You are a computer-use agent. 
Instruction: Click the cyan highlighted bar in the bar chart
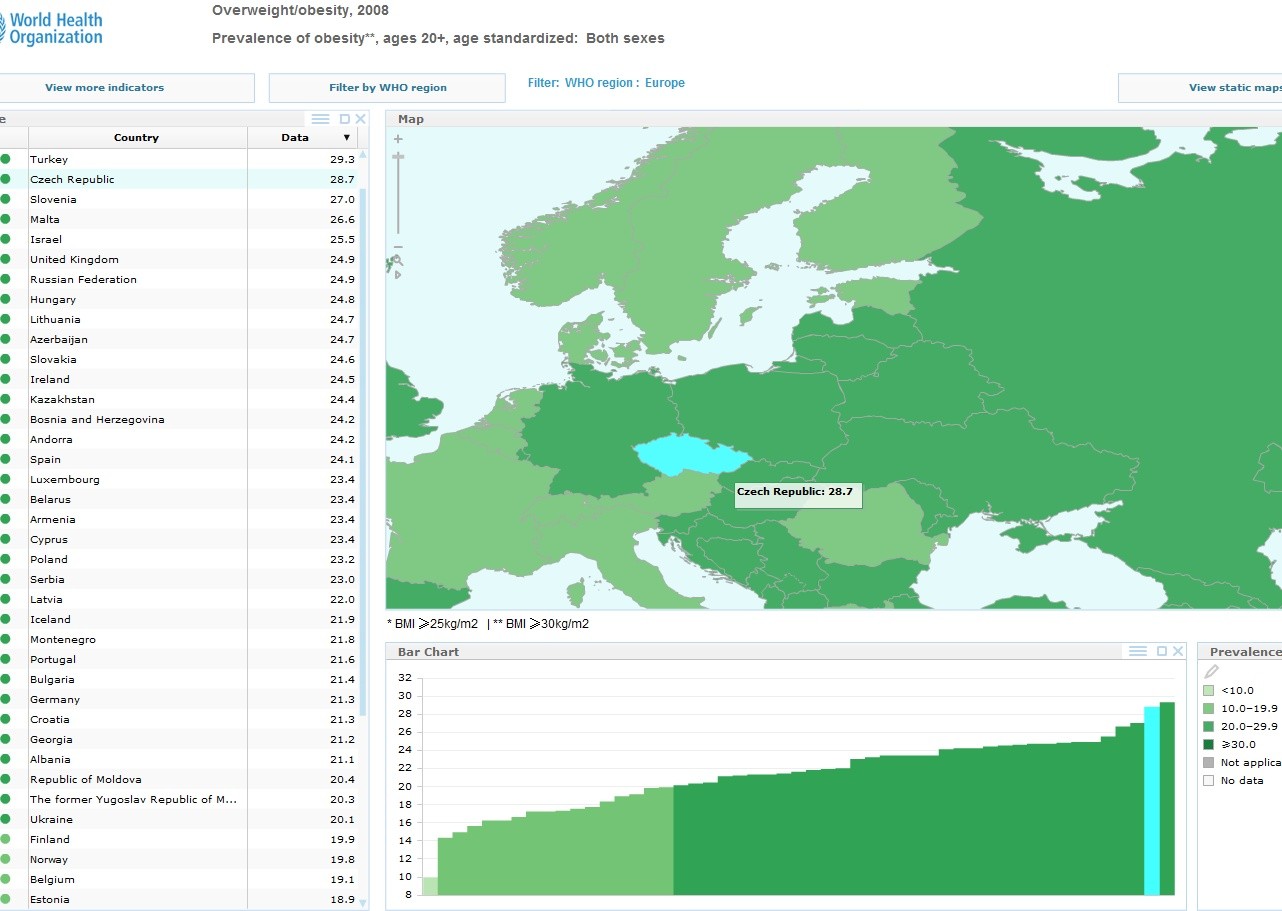click(x=1151, y=801)
